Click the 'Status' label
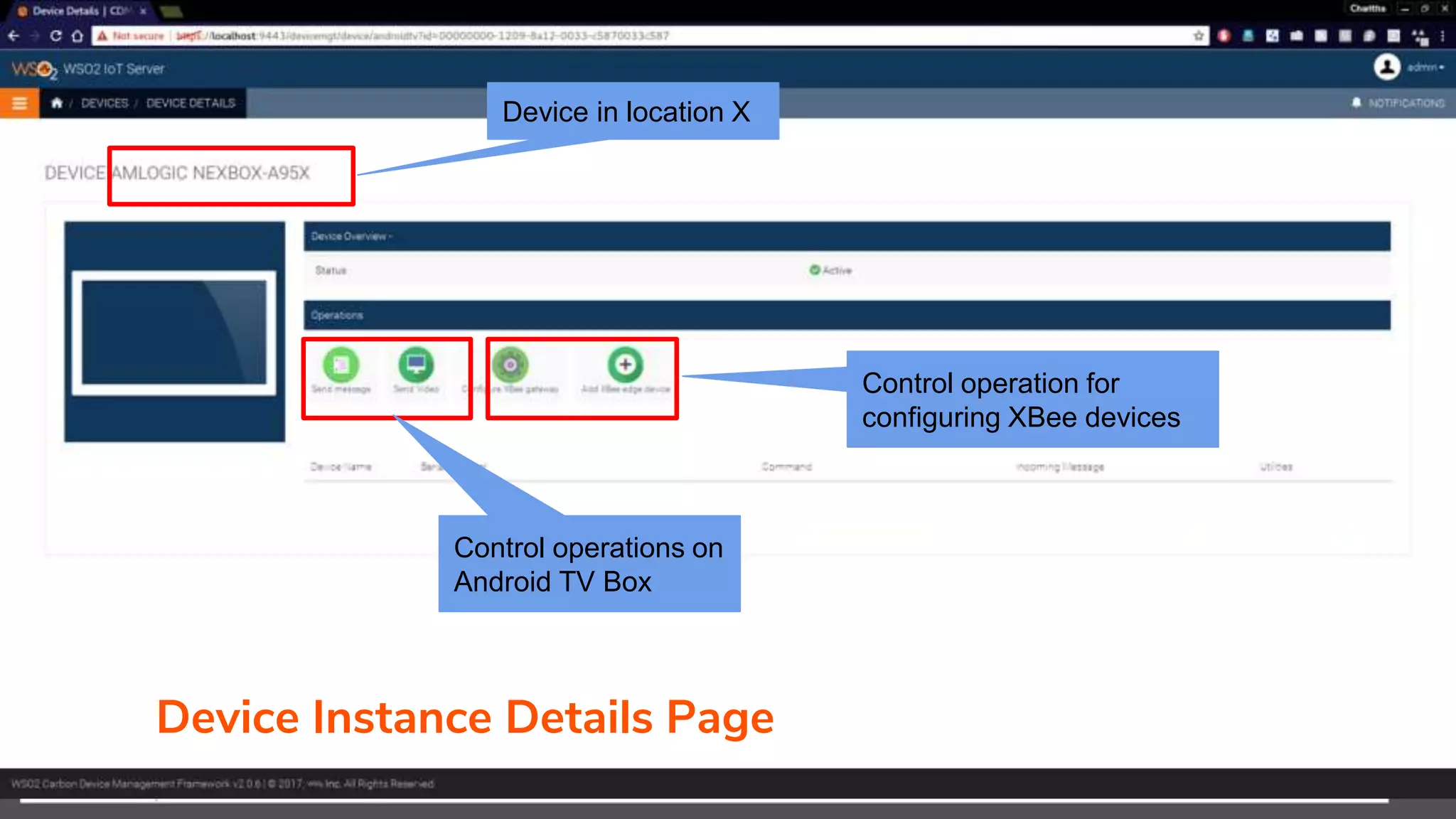Image resolution: width=1456 pixels, height=819 pixels. pyautogui.click(x=331, y=271)
